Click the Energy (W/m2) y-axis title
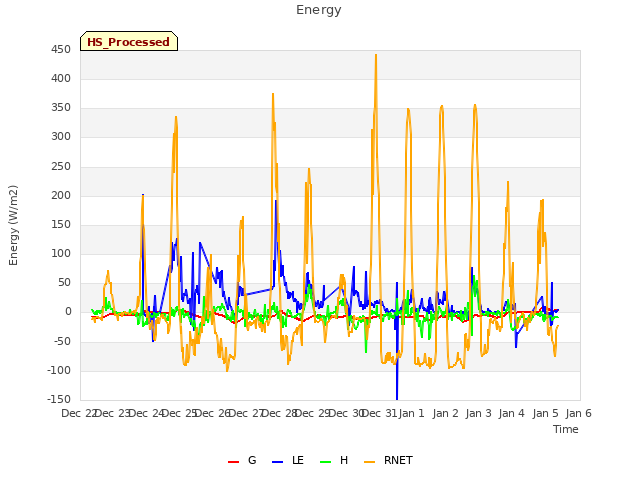 coord(13,225)
